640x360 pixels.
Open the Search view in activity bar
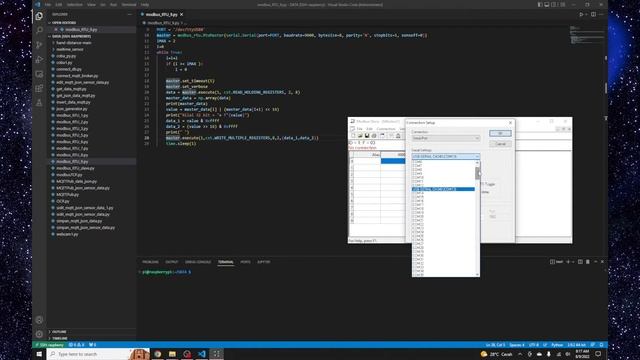[x=39, y=31]
